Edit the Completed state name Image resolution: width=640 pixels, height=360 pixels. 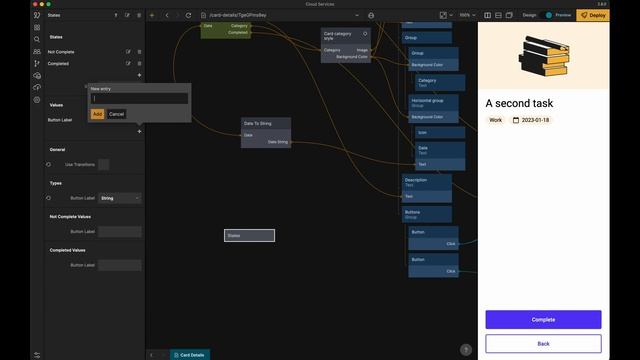(x=128, y=64)
